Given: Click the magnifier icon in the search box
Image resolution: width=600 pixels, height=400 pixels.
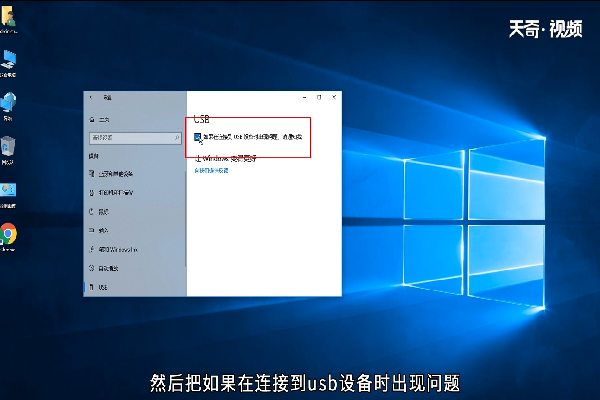Looking at the screenshot, I should point(177,137).
